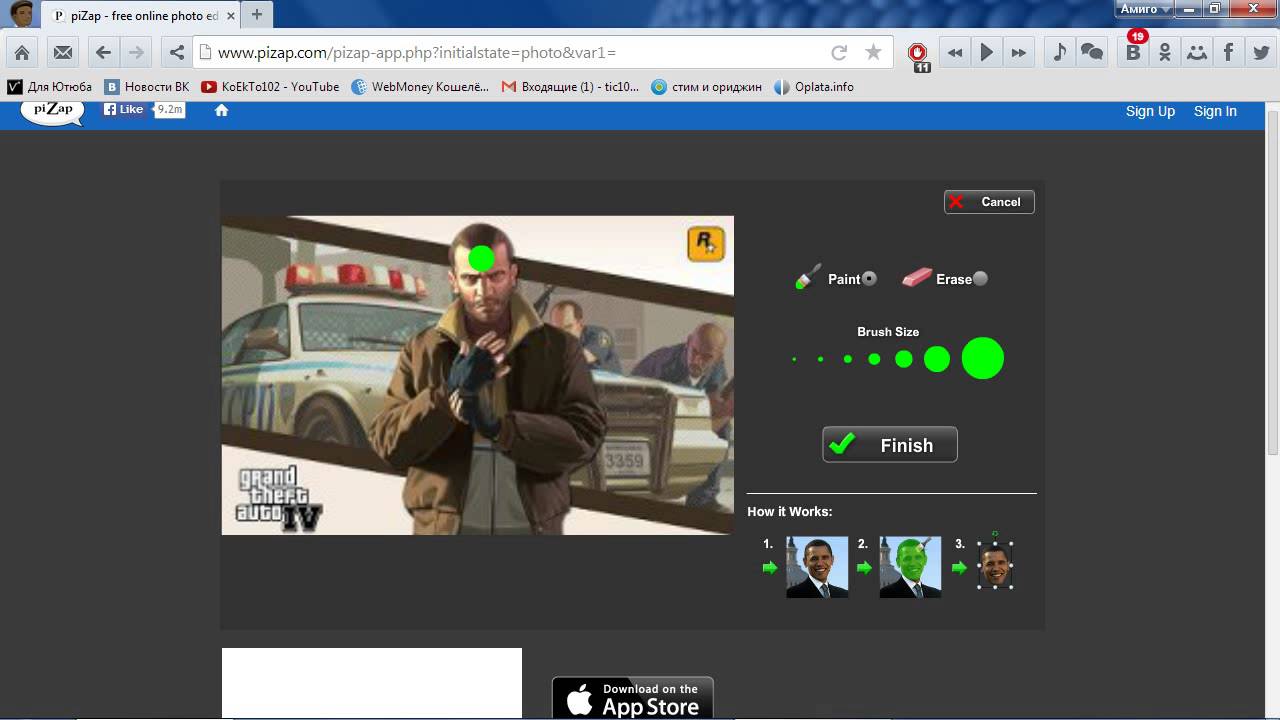Open a new tab with plus button

click(x=257, y=15)
